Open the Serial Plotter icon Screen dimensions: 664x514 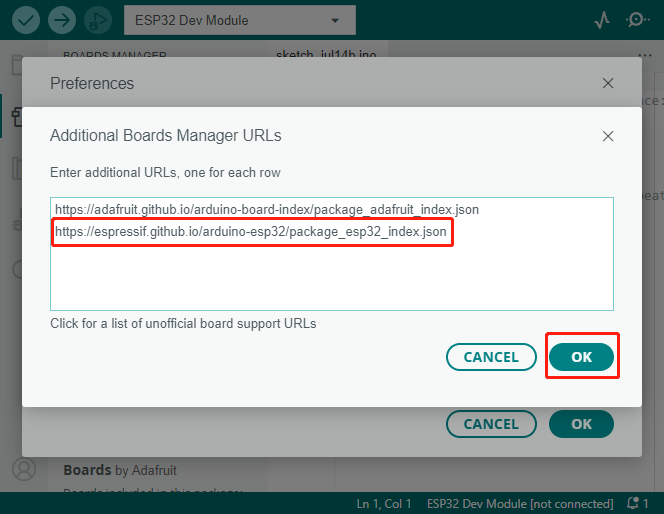(x=602, y=20)
